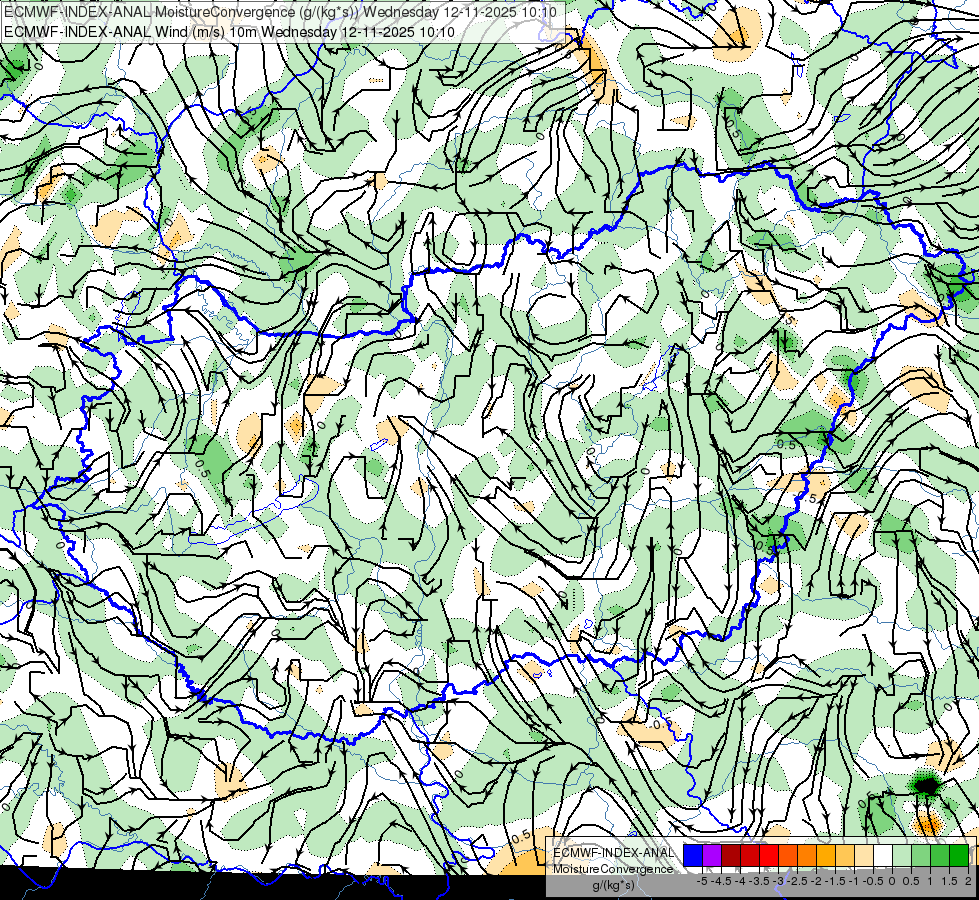This screenshot has height=900, width=979.
Task: Click the legend value -4
Action: coord(740,881)
